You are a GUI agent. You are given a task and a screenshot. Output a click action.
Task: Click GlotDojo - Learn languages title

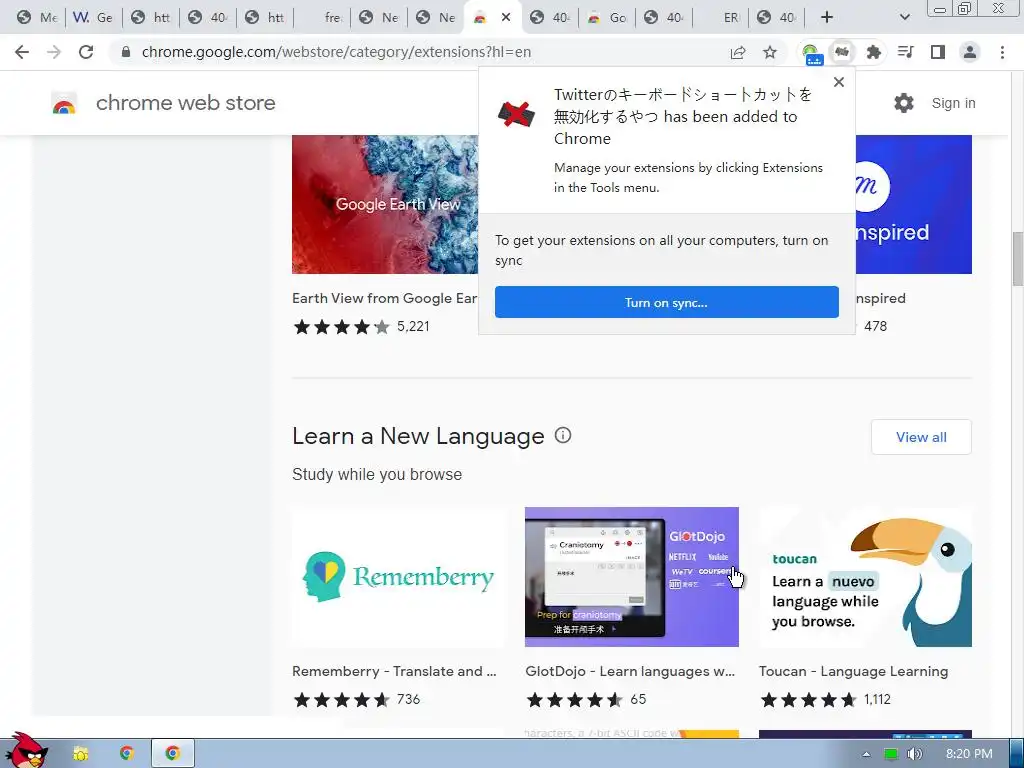coord(630,671)
